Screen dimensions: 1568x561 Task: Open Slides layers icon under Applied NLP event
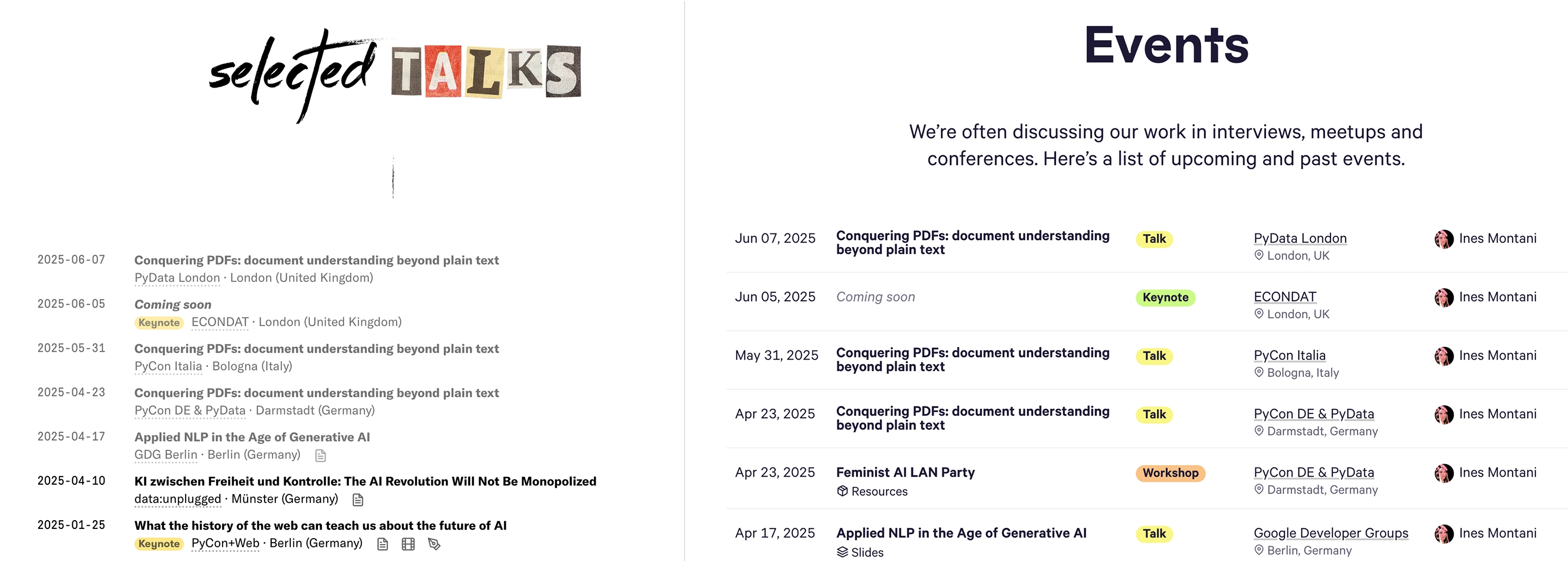point(842,552)
